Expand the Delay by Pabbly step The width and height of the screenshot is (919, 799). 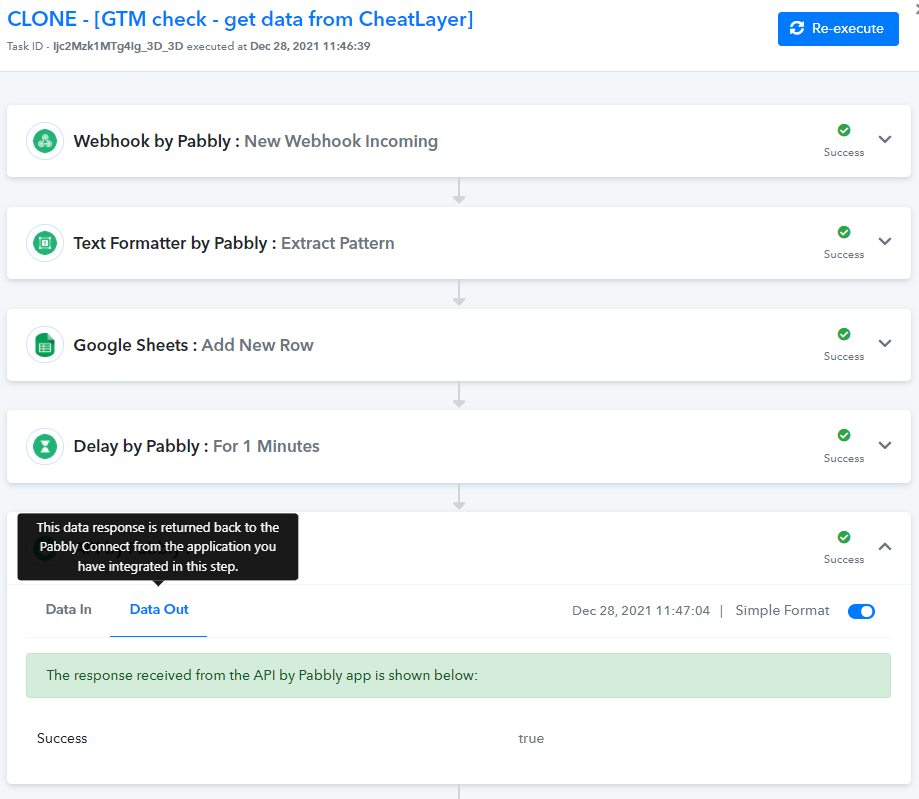click(885, 445)
